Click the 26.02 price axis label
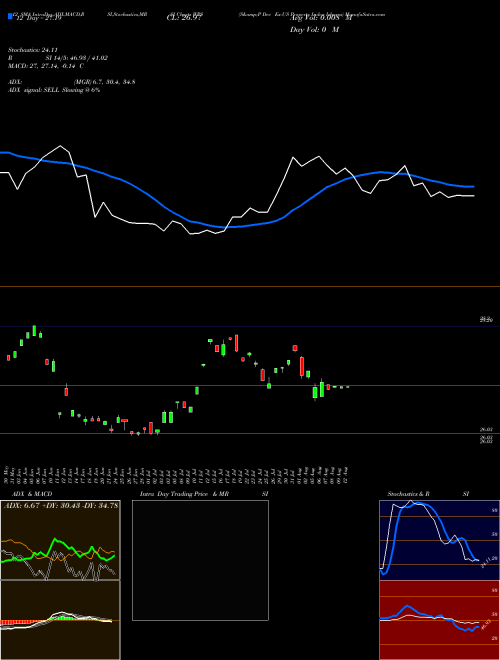 486,429
